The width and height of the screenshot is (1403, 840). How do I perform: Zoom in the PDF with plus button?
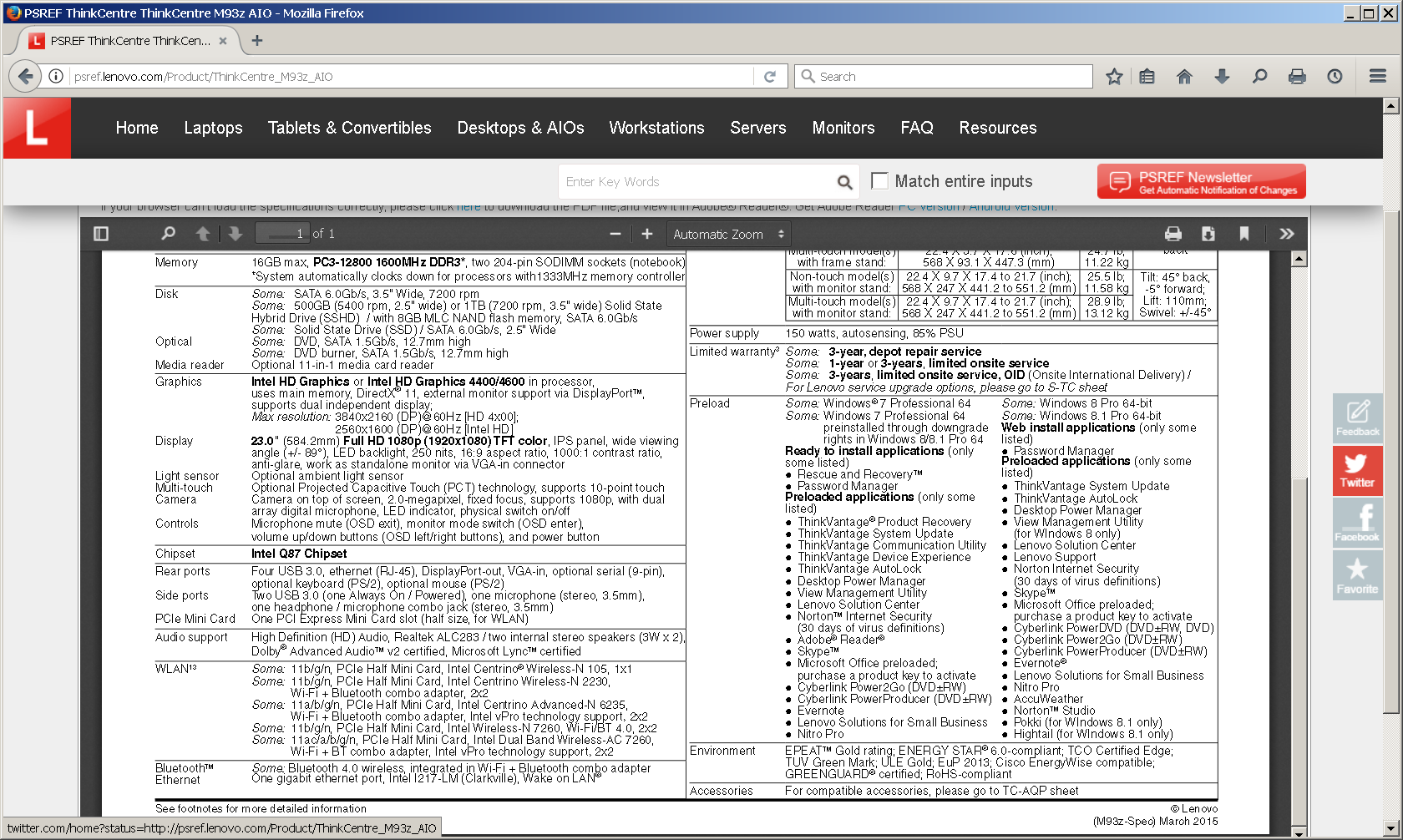647,234
